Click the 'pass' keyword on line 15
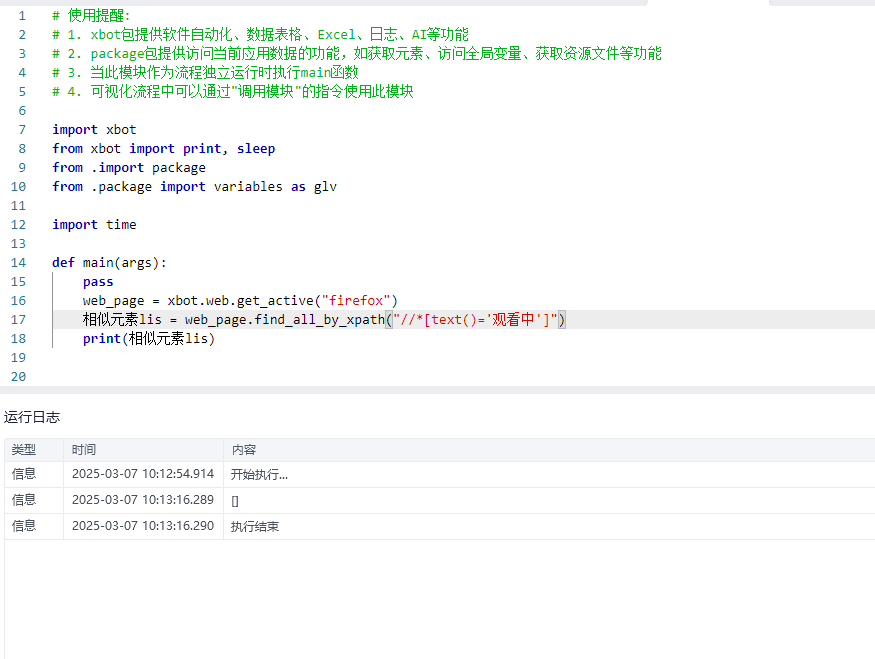Screen dimensions: 875x659 (x=98, y=282)
